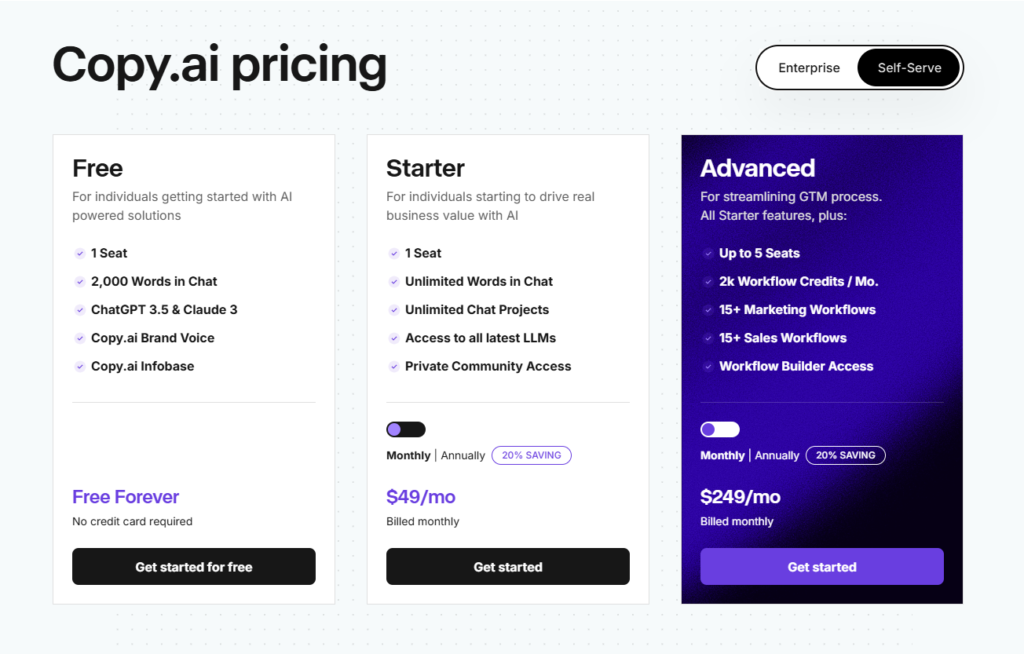Click Get started in the Starter plan
Viewport: 1024px width, 654px height.
pos(508,566)
